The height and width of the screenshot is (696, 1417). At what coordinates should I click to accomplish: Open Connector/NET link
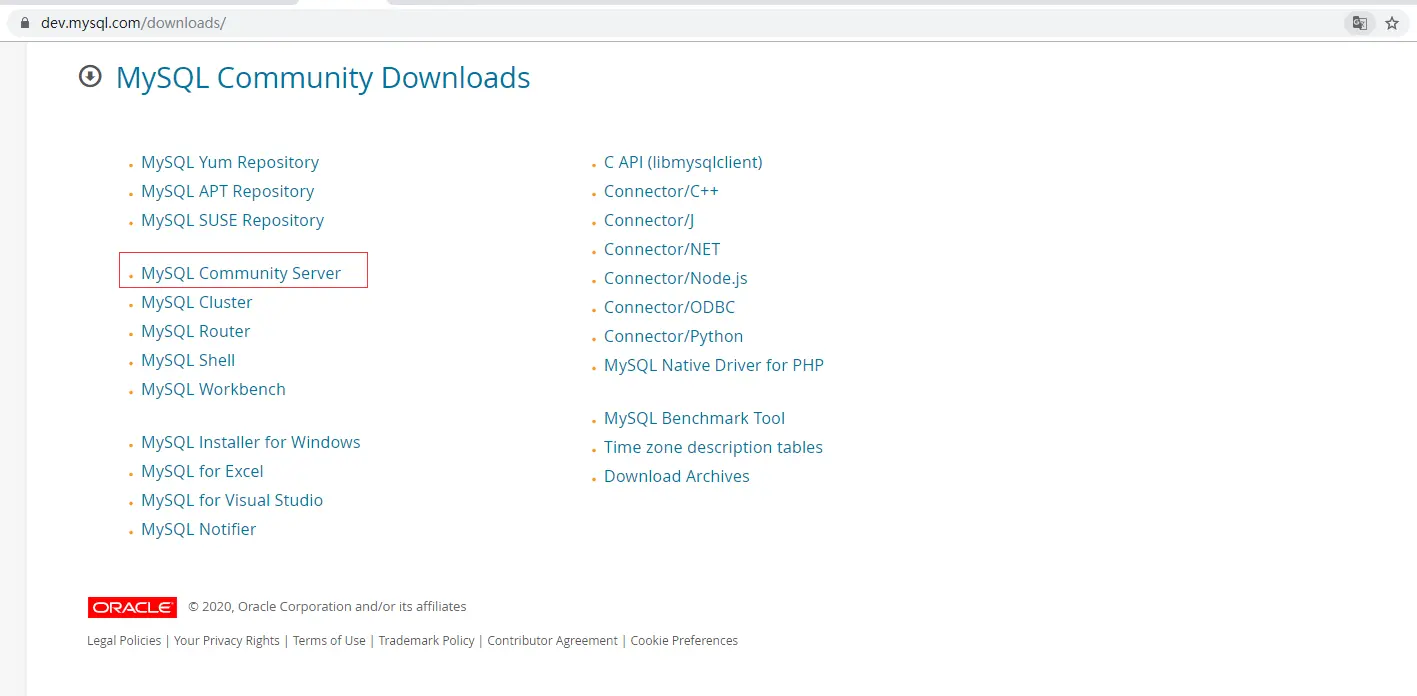[662, 249]
